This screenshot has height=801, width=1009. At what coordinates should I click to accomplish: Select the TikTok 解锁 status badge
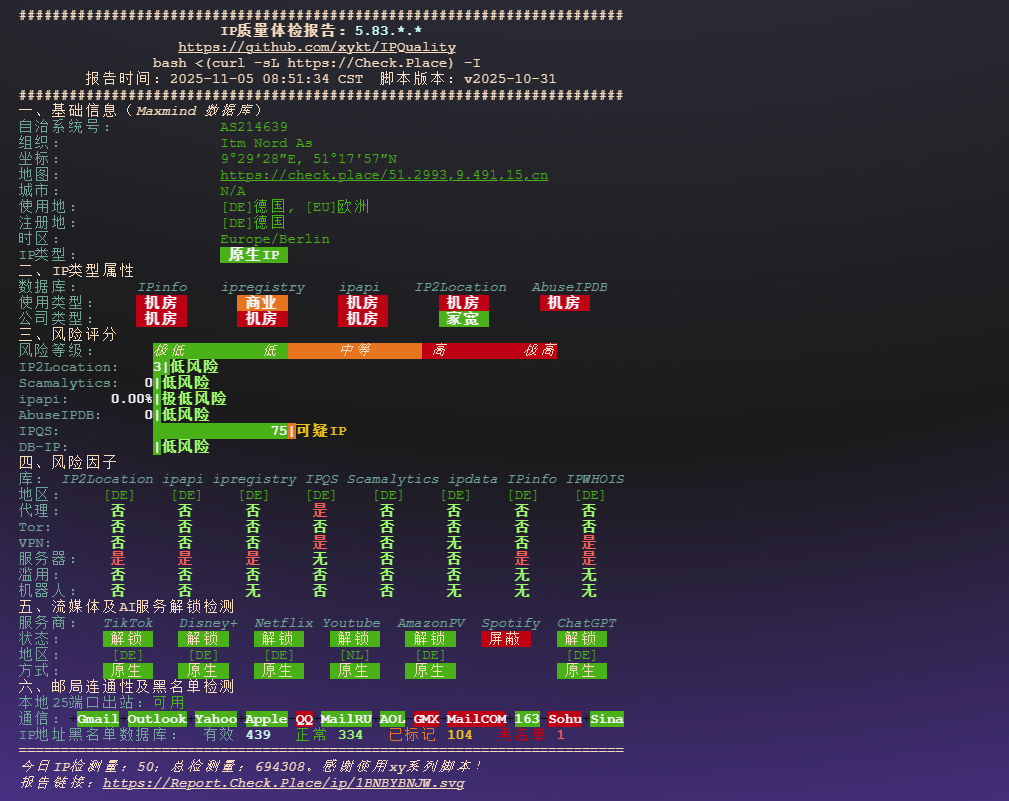click(127, 638)
